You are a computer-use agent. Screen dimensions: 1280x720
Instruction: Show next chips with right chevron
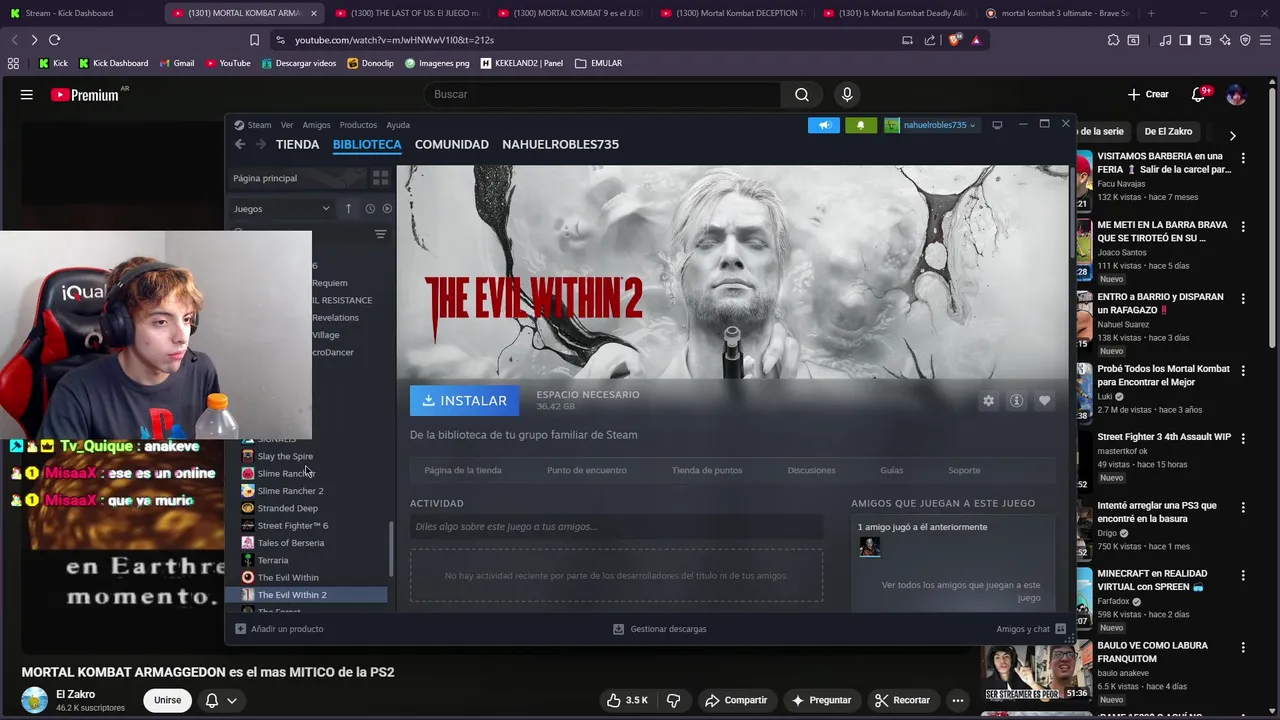pyautogui.click(x=1232, y=136)
